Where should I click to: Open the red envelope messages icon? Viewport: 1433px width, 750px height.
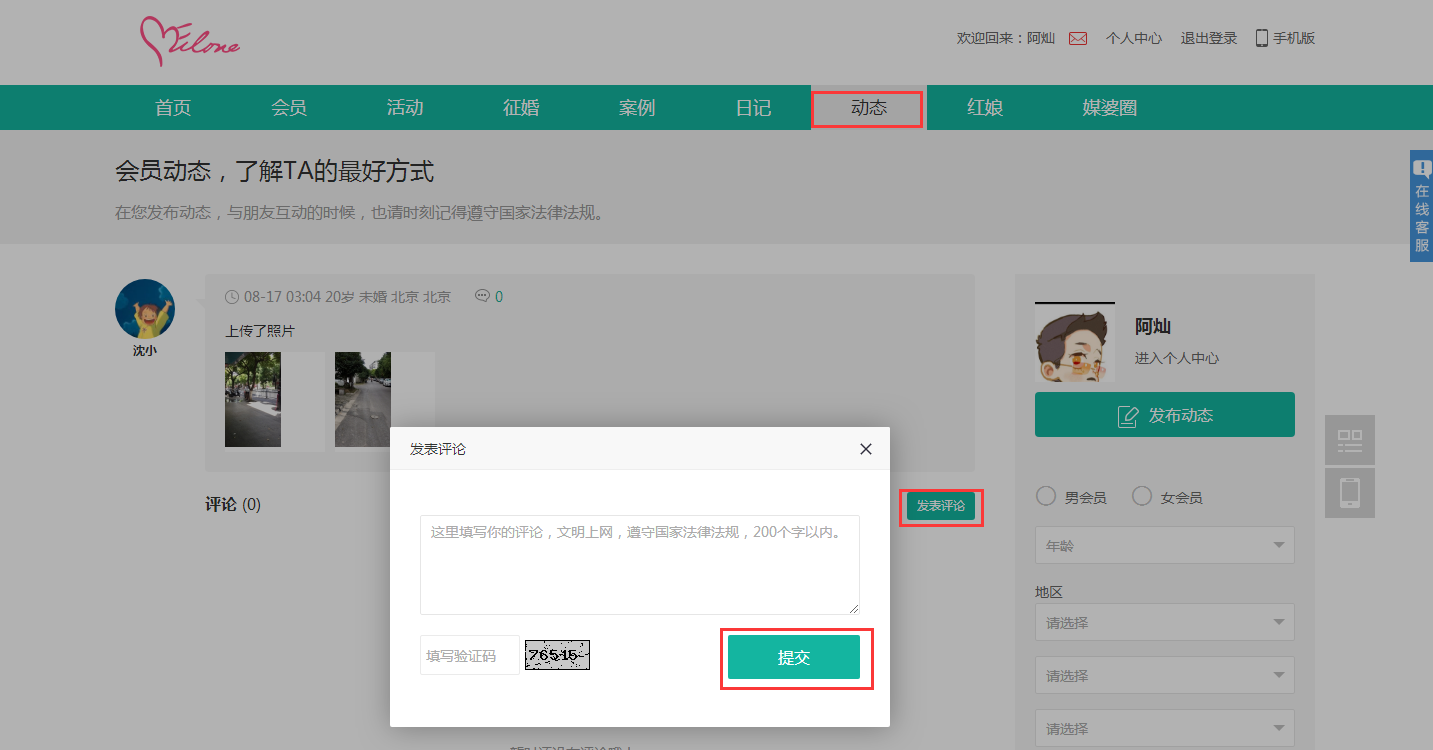1078,38
